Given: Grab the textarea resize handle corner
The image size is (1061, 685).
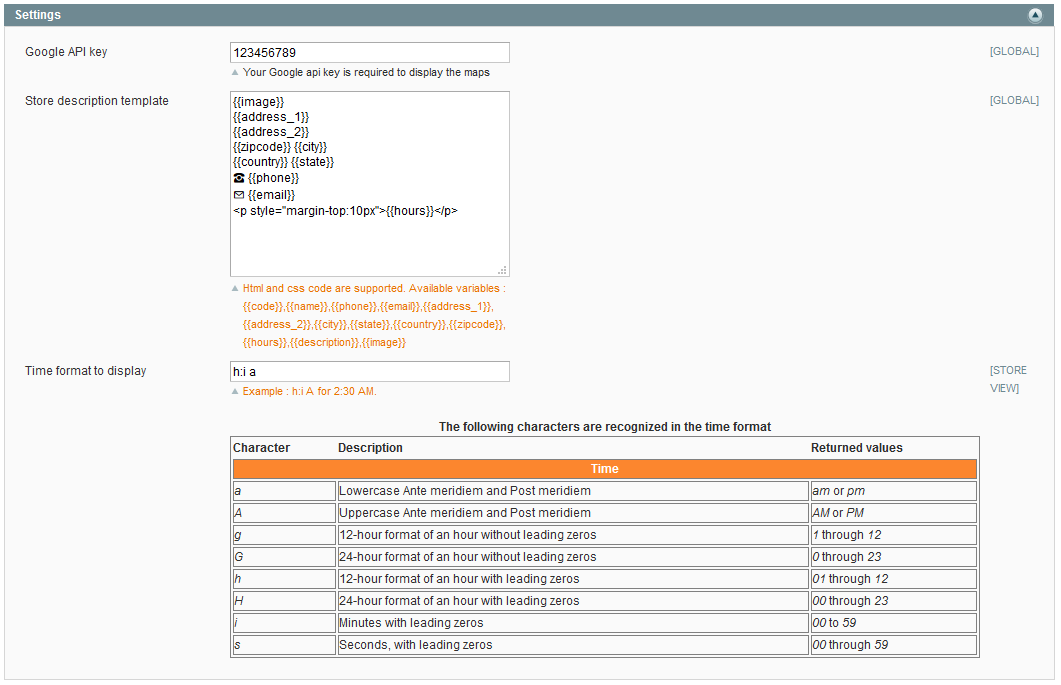Looking at the screenshot, I should (502, 270).
